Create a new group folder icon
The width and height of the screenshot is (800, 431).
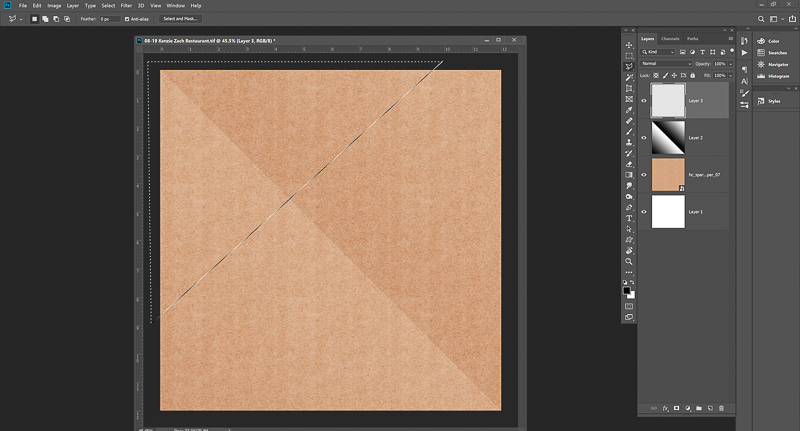699,408
